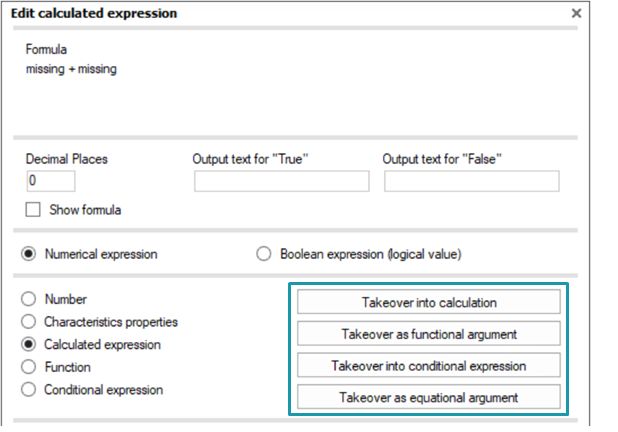Pick the Conditional expression radio option
The image size is (618, 432).
click(28, 389)
